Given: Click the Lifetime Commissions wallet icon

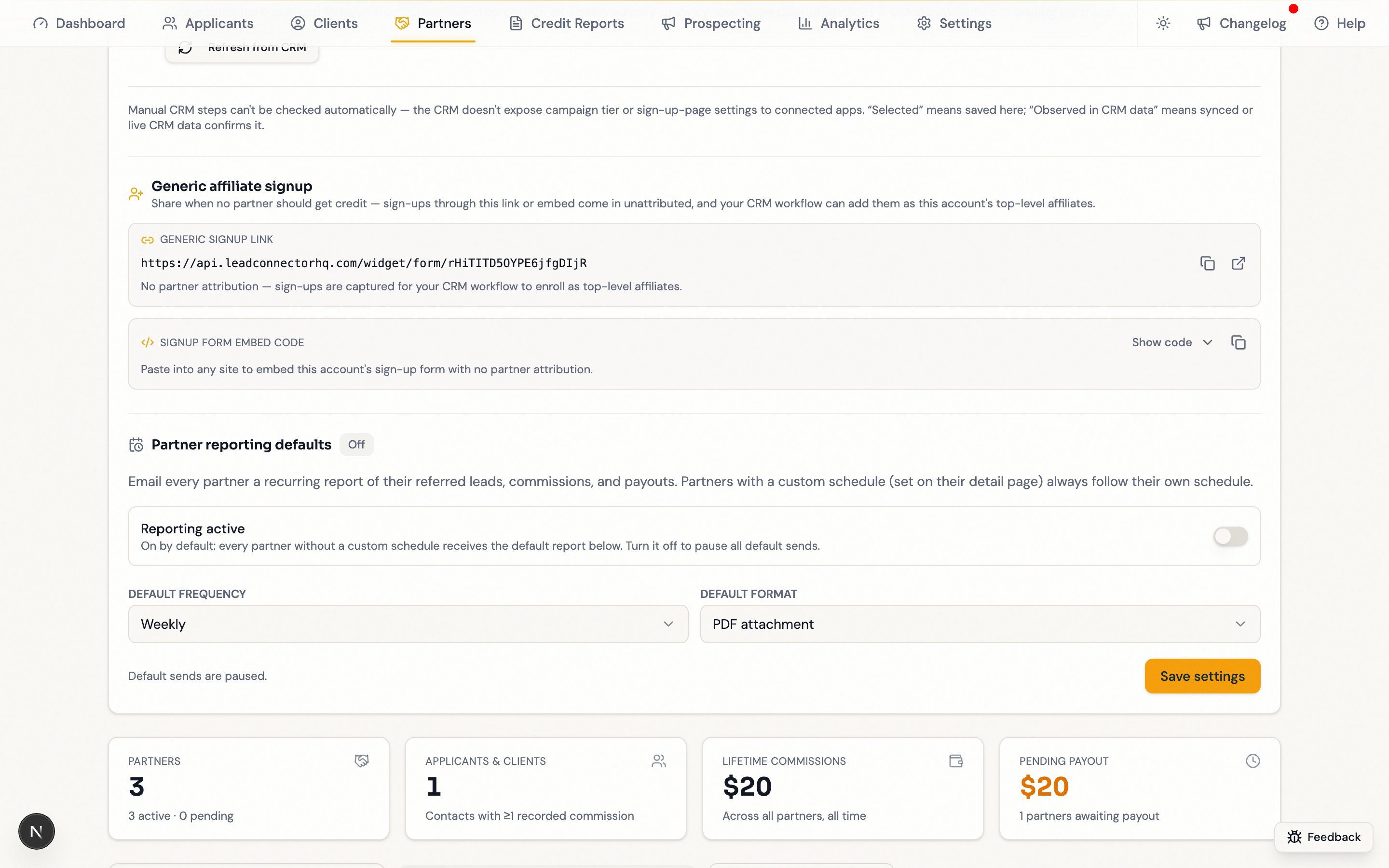Looking at the screenshot, I should click(956, 761).
